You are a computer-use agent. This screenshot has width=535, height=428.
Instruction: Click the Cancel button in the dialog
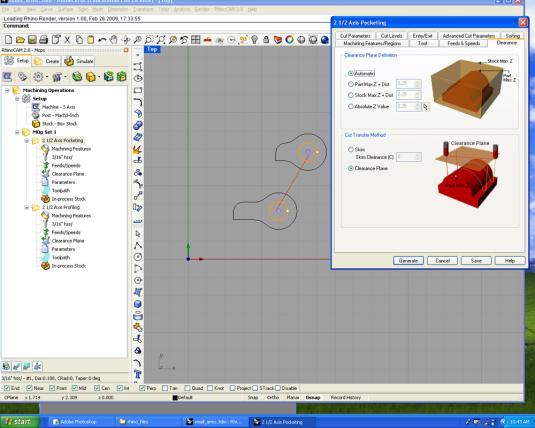point(443,261)
